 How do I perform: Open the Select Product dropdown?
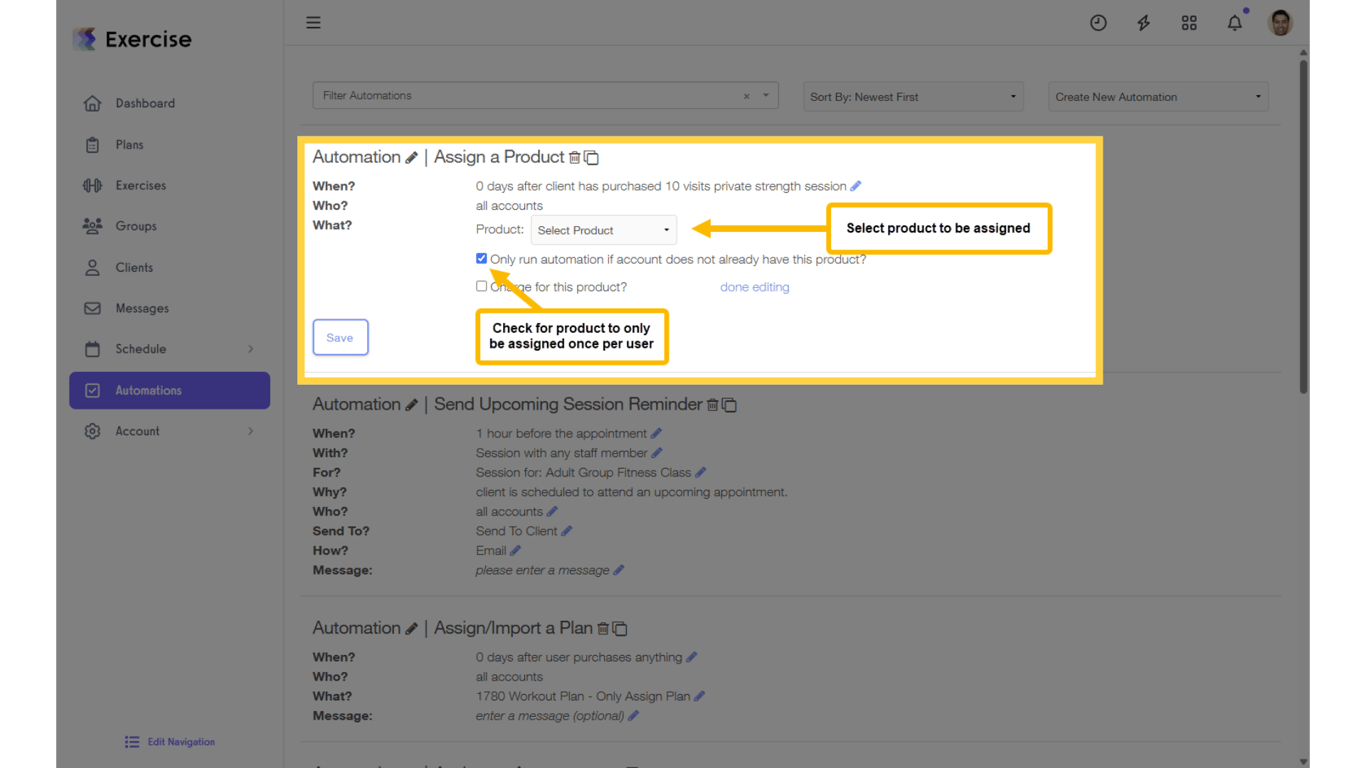click(x=603, y=230)
